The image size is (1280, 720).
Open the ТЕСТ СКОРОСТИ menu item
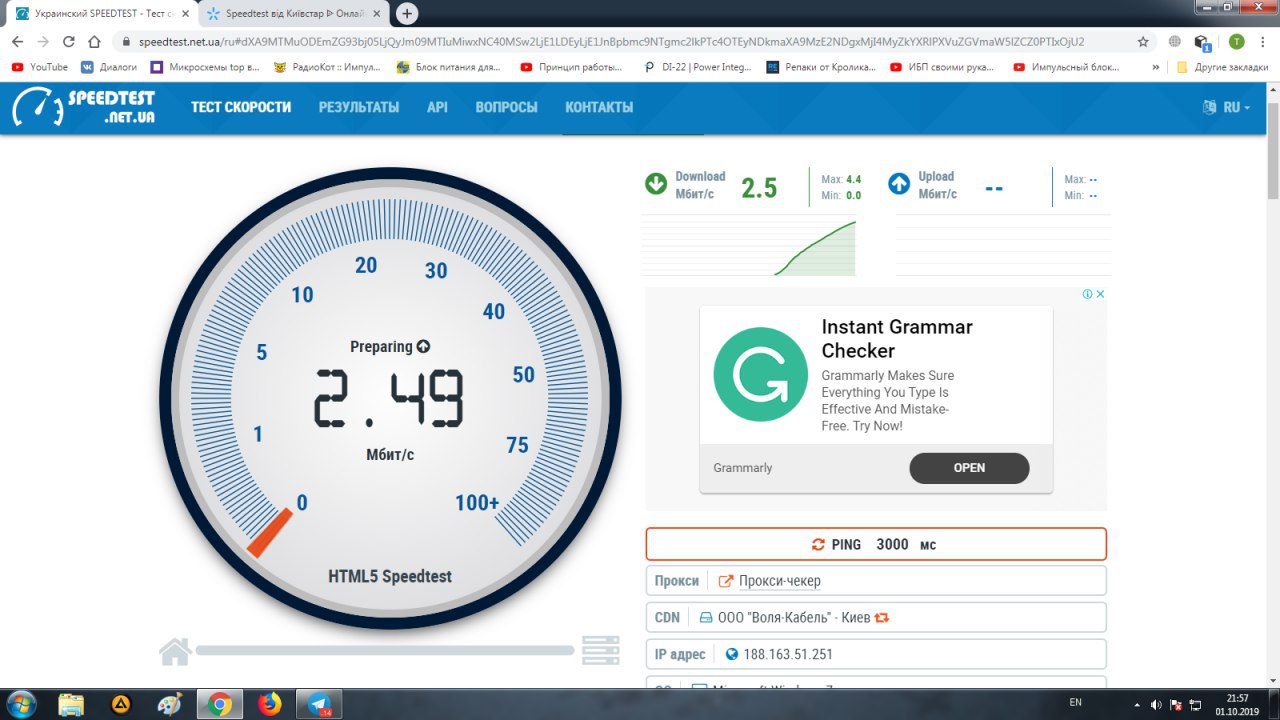241,107
